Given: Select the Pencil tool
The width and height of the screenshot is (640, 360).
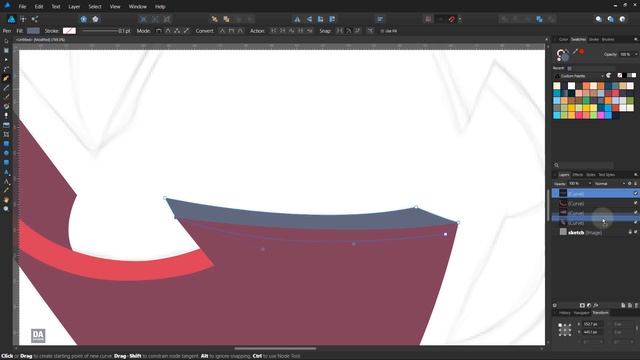Looking at the screenshot, I should click(6, 88).
